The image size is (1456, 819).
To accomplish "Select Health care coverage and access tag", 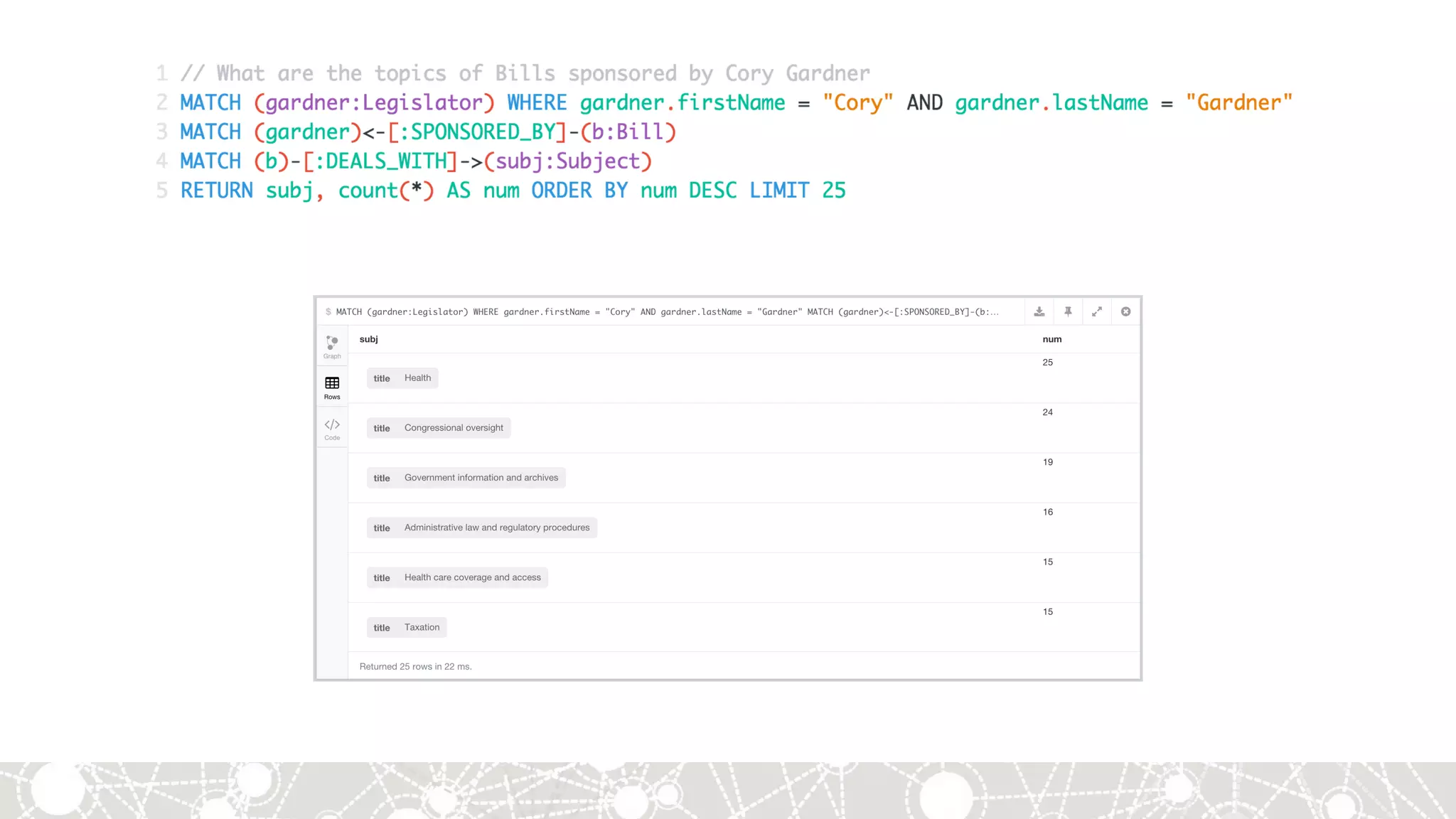I will click(x=457, y=577).
